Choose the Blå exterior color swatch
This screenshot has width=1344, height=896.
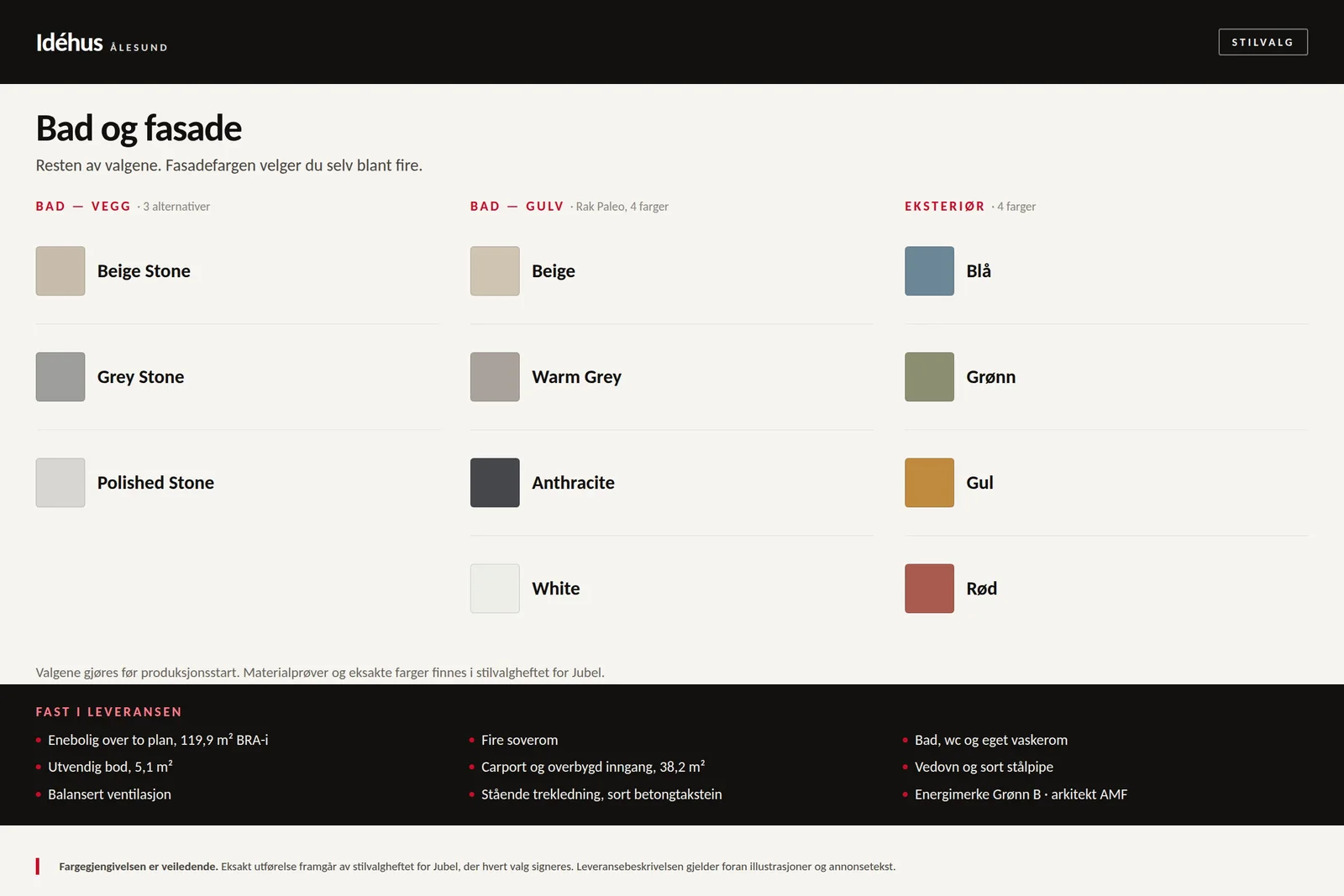(929, 271)
